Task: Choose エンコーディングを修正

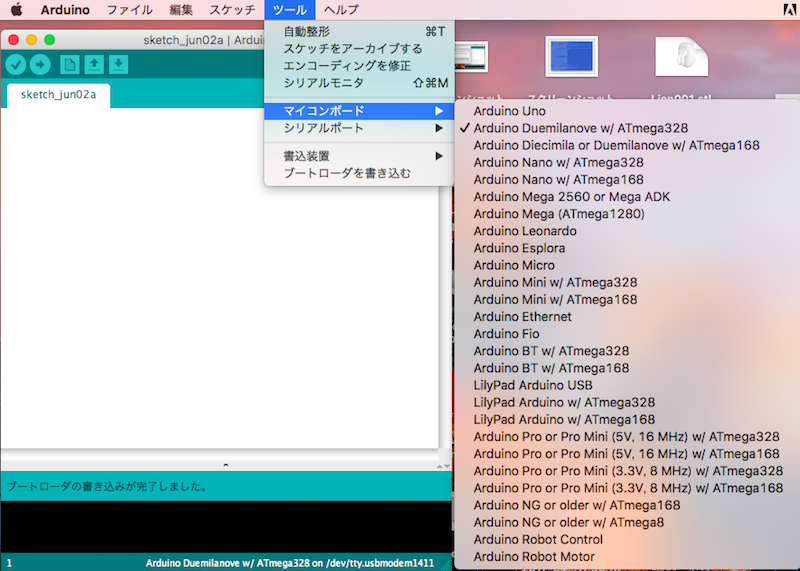Action: (359, 66)
